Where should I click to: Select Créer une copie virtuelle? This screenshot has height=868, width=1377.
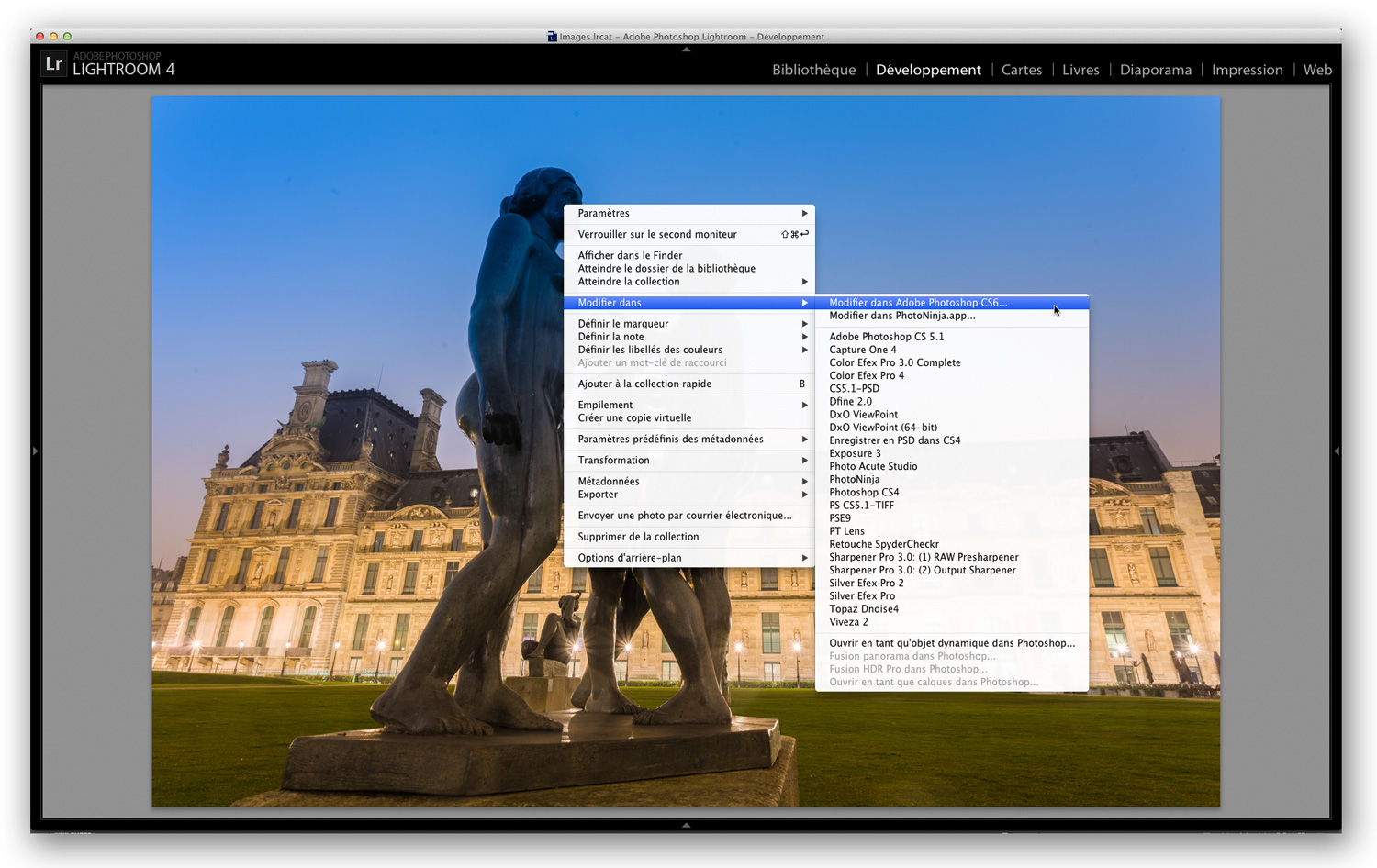tap(689, 417)
